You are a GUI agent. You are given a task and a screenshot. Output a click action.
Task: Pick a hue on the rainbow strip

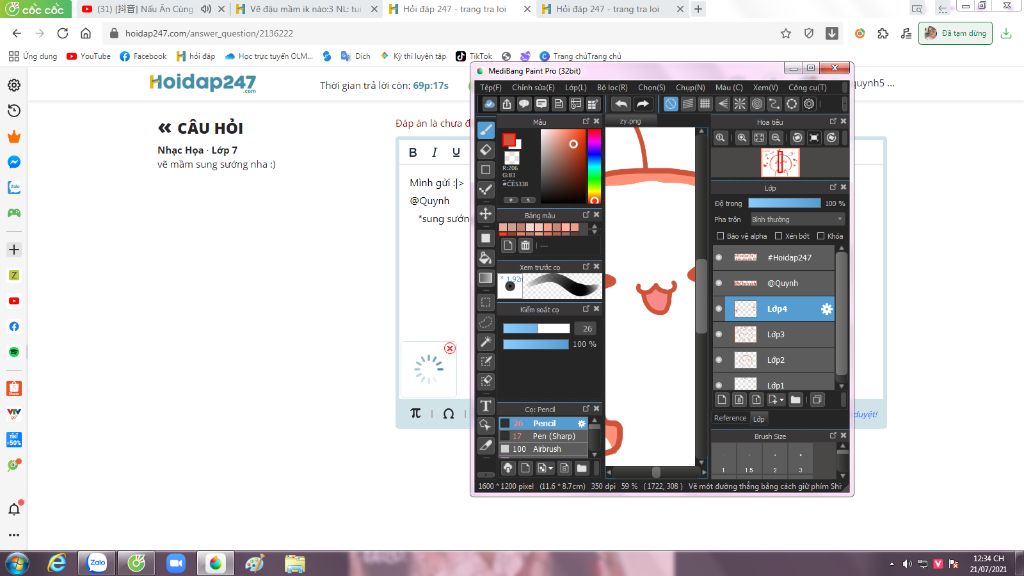coord(594,167)
